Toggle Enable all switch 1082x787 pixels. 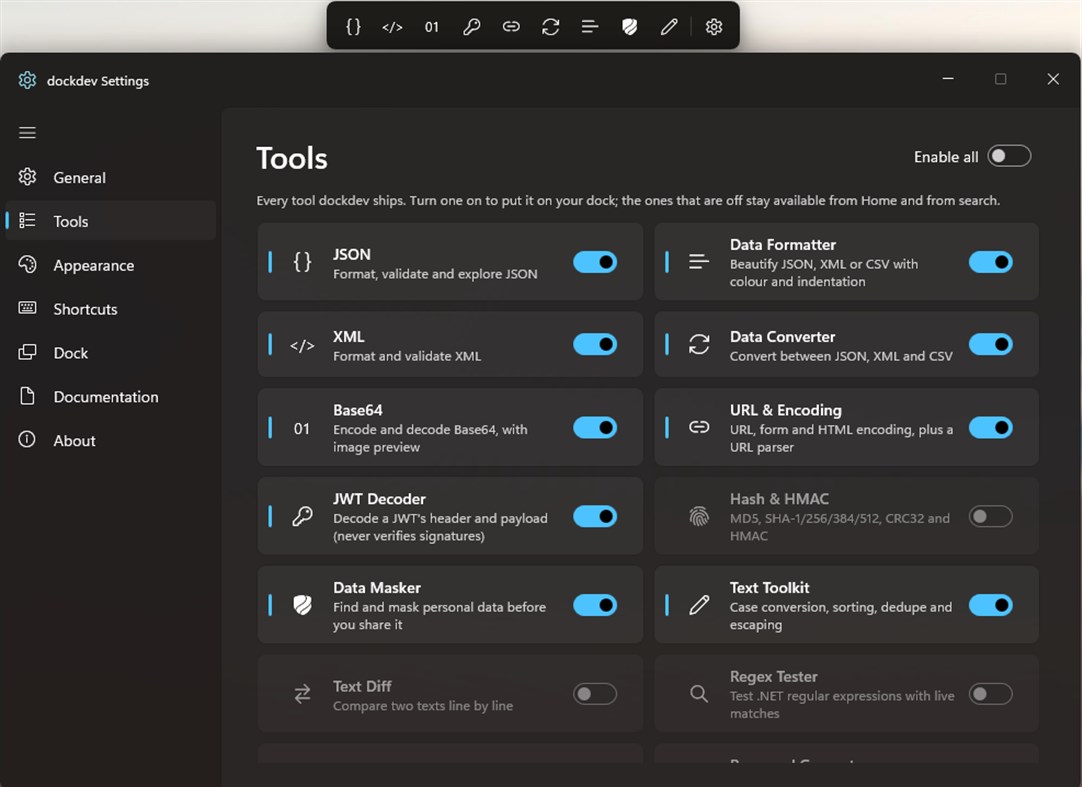pyautogui.click(x=1009, y=156)
